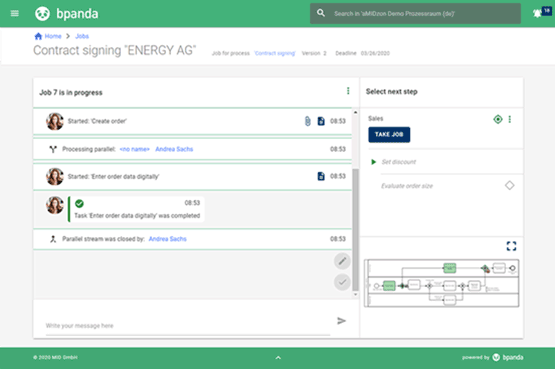Click the 'Write your message here' field
The image size is (555, 369).
(x=188, y=325)
